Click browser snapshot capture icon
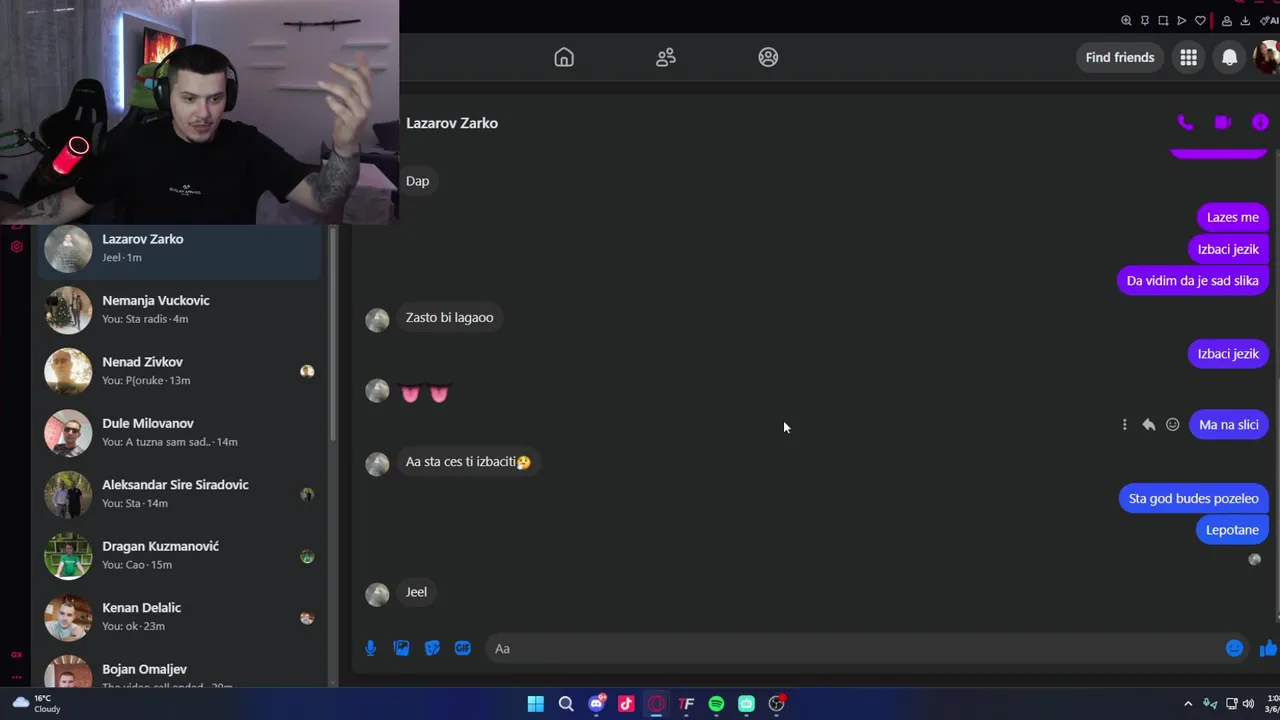 pyautogui.click(x=1163, y=20)
